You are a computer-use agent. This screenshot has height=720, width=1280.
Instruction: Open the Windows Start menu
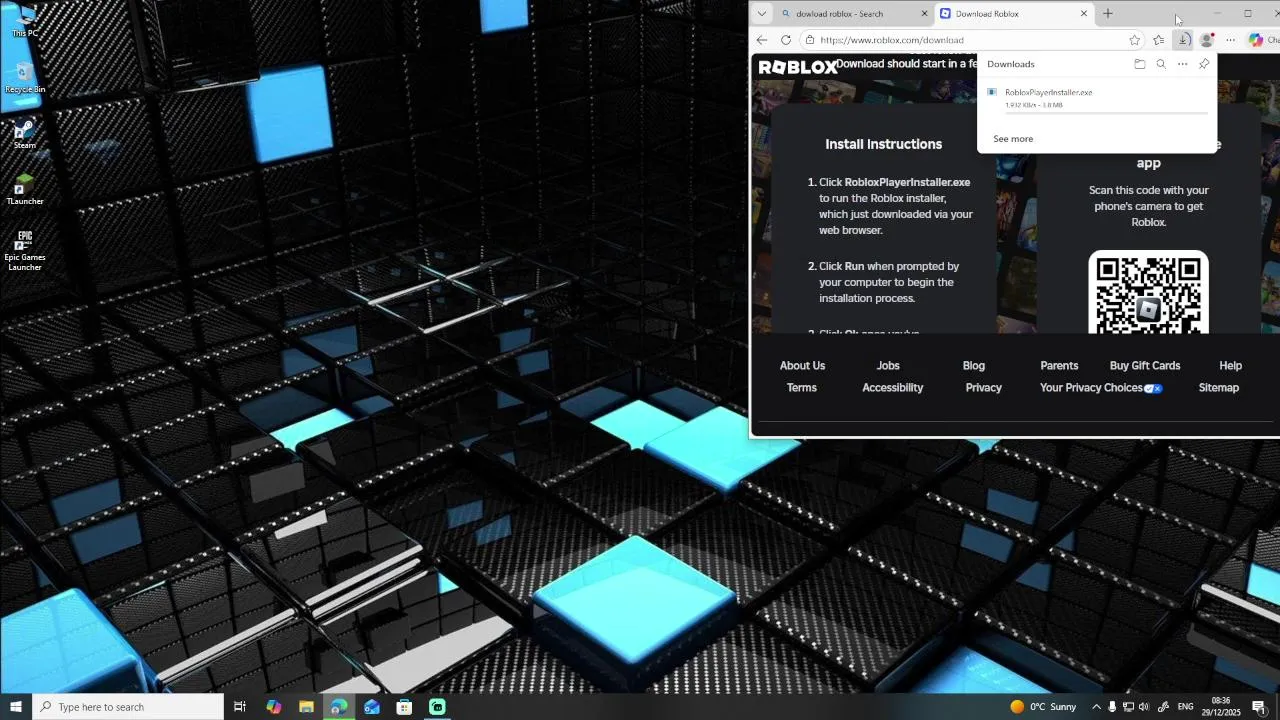click(x=16, y=707)
